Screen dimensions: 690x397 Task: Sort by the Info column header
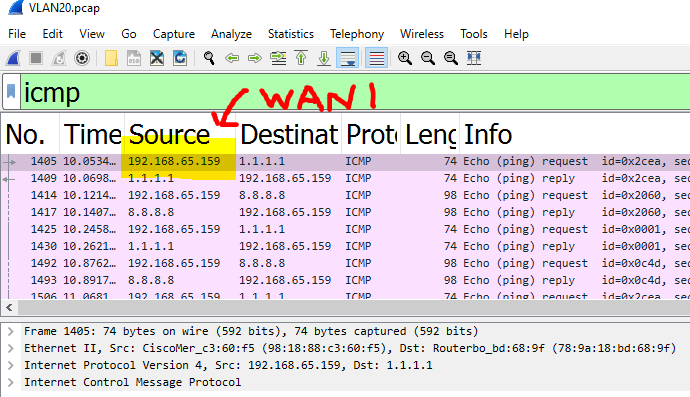(x=575, y=134)
